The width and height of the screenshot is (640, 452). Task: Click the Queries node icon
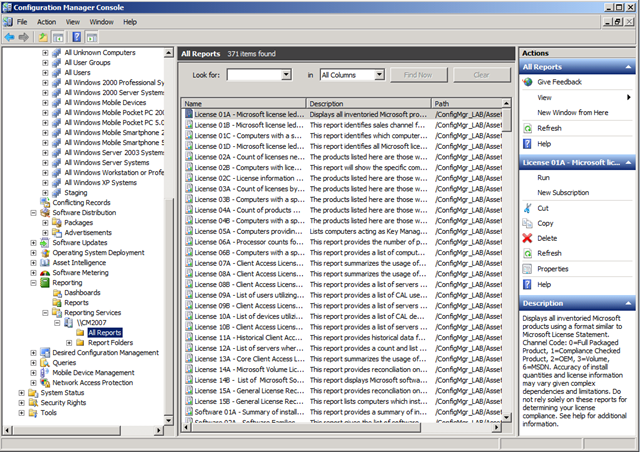[x=45, y=363]
